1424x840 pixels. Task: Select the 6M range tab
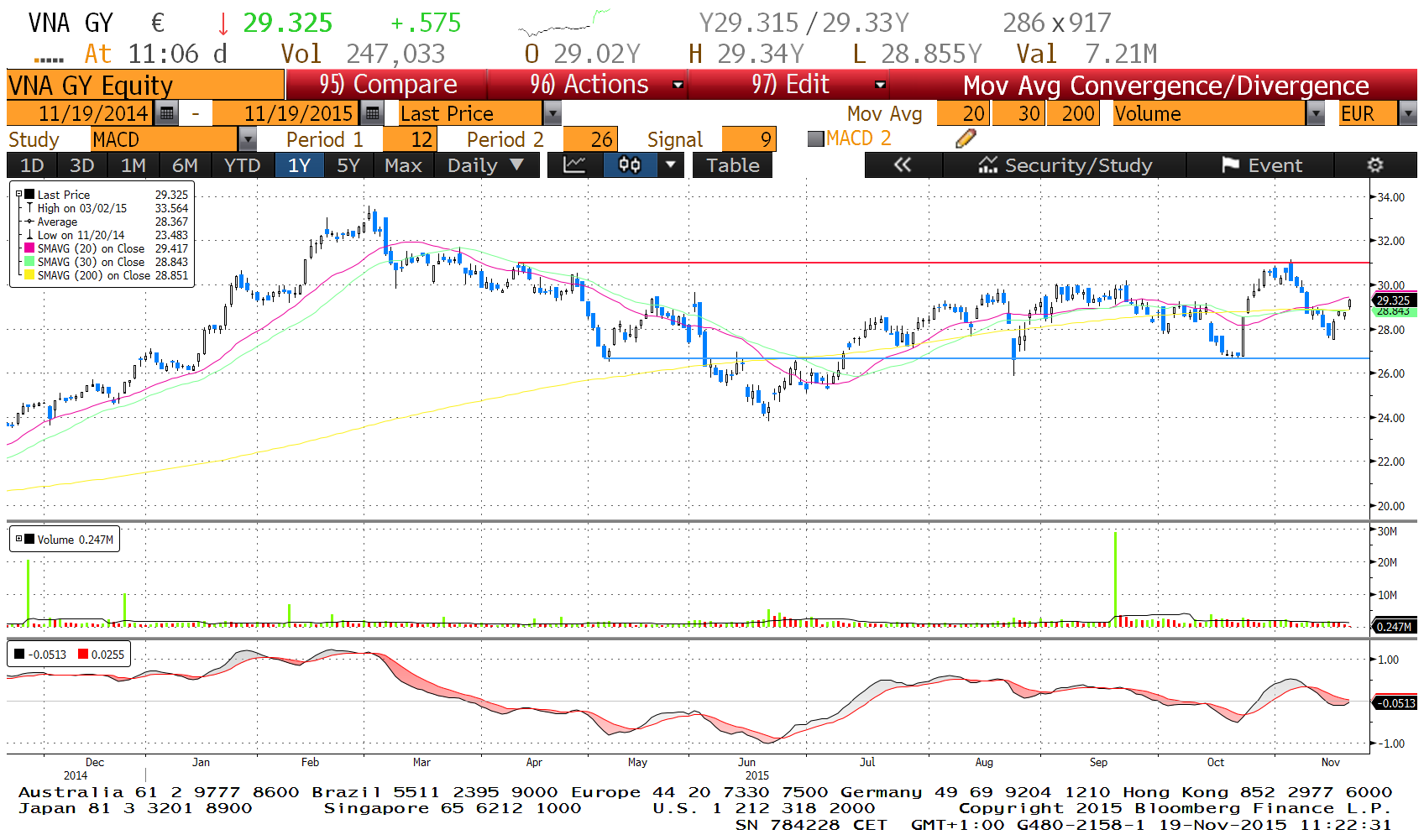(x=185, y=165)
